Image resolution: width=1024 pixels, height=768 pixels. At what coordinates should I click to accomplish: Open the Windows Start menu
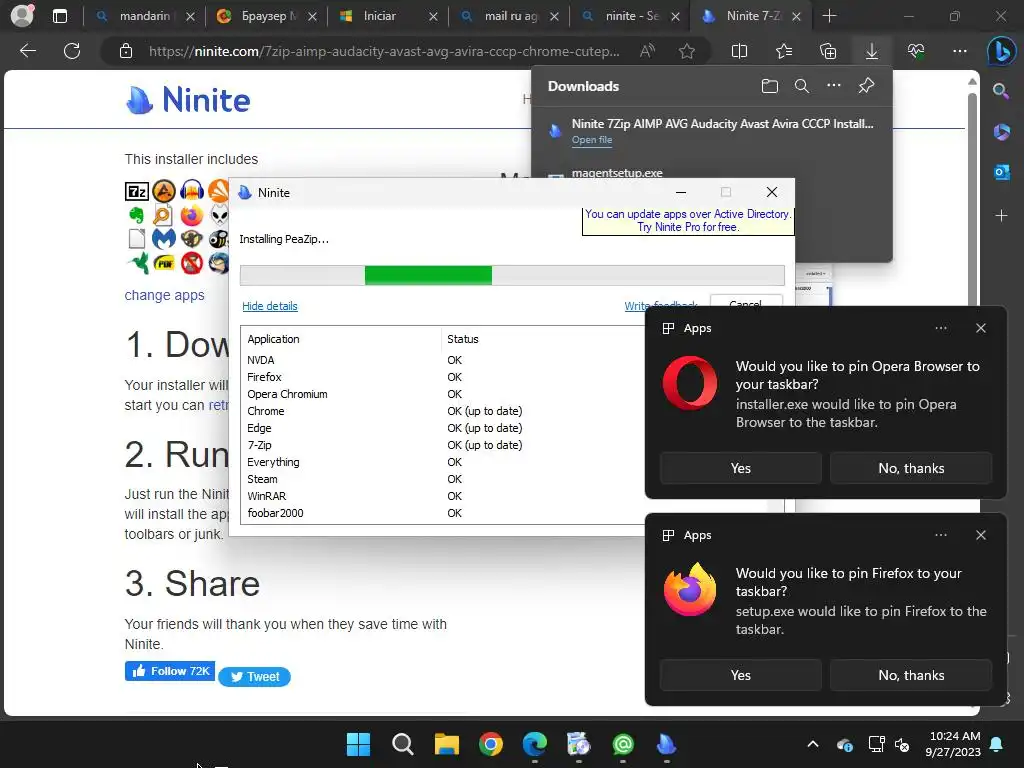[x=358, y=744]
